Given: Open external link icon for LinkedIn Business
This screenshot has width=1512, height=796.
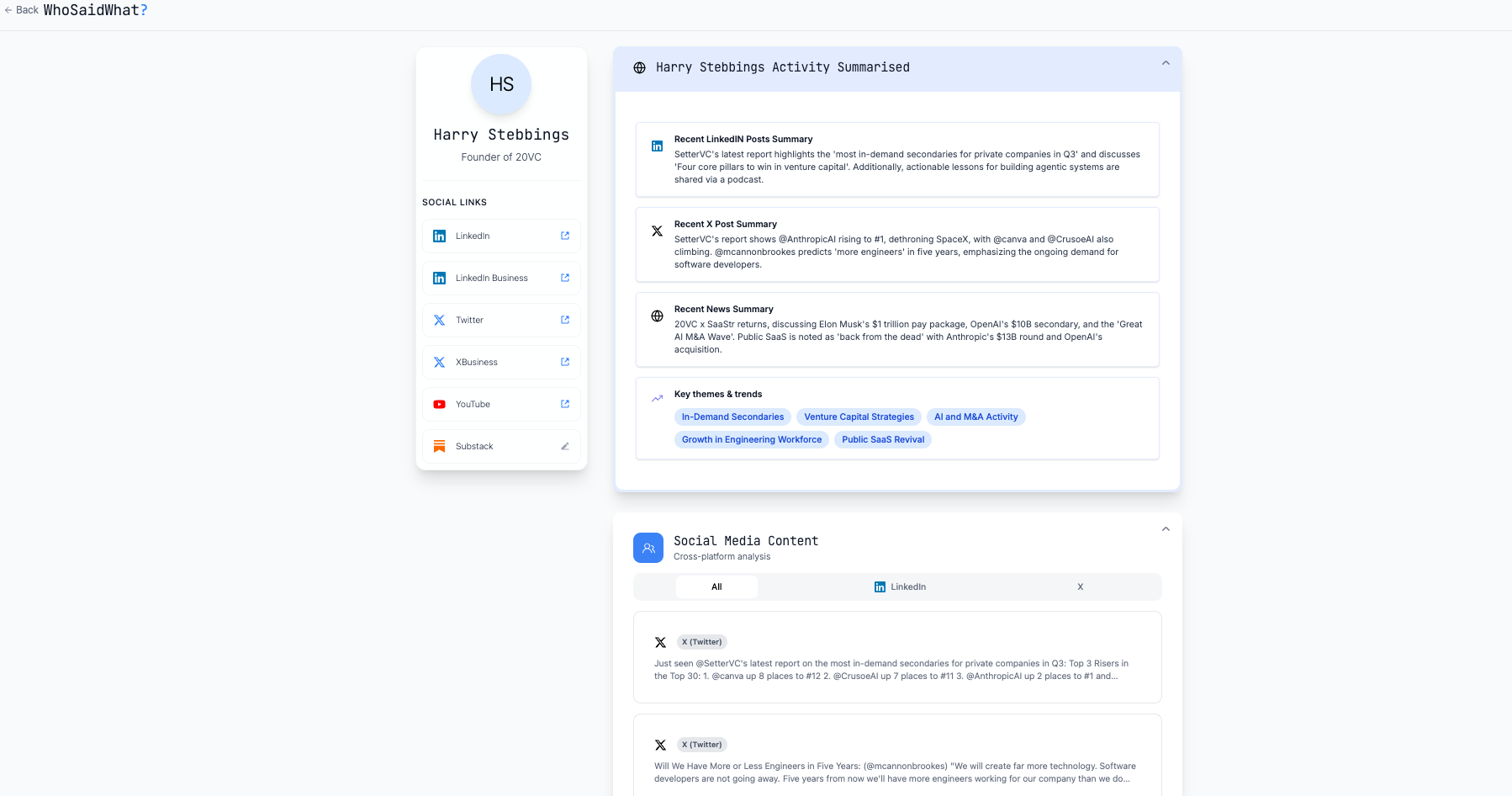Looking at the screenshot, I should tap(565, 278).
